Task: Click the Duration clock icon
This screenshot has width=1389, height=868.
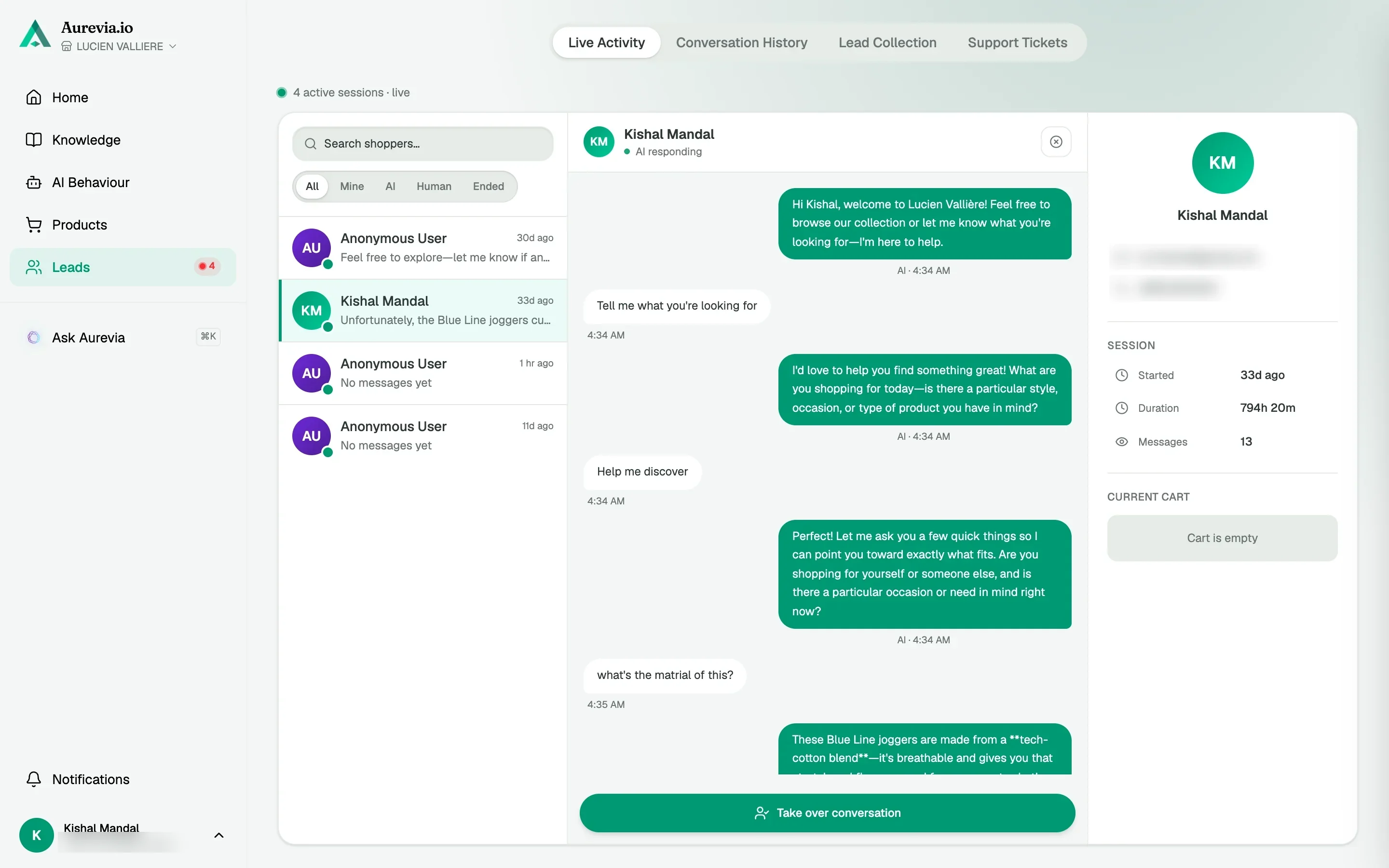Action: click(x=1121, y=407)
